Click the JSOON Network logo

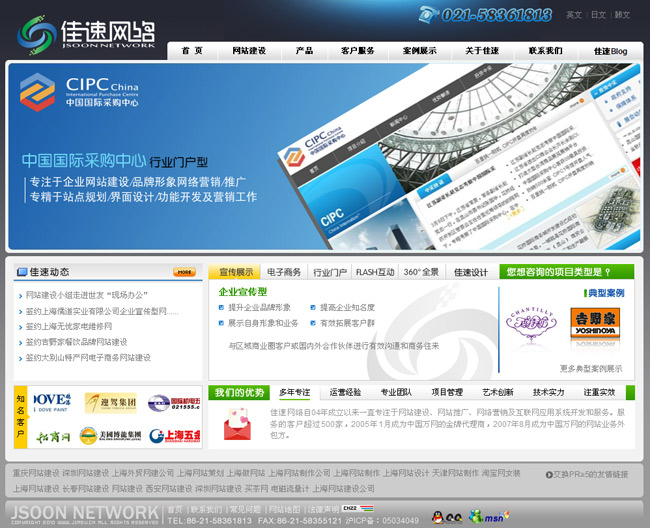point(86,34)
